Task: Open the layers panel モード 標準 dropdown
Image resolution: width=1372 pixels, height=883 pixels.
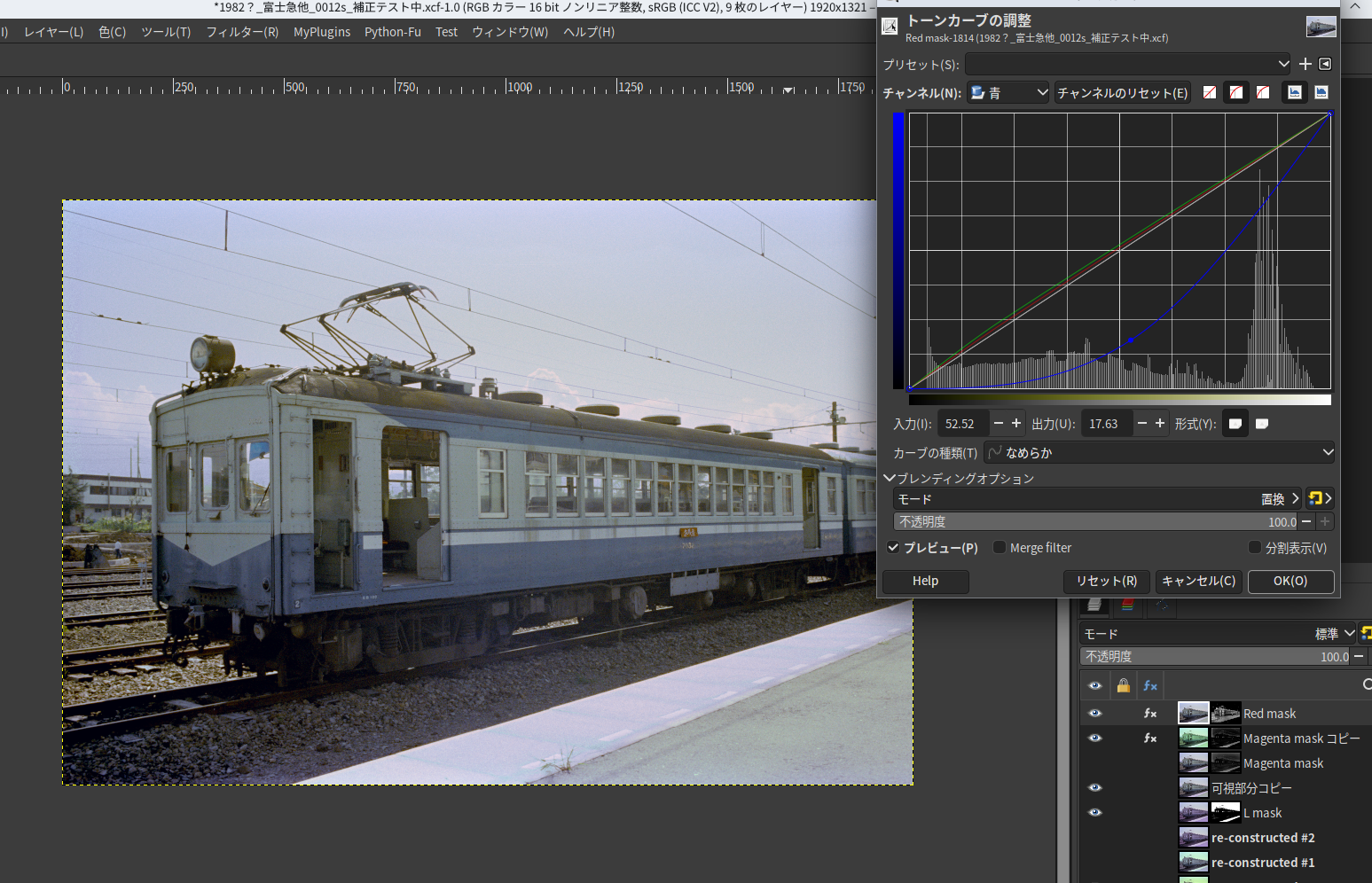Action: 1219,633
